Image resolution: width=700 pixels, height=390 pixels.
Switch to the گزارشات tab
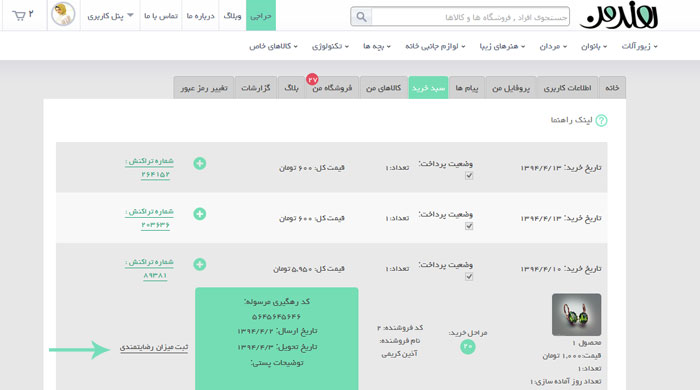tap(256, 87)
